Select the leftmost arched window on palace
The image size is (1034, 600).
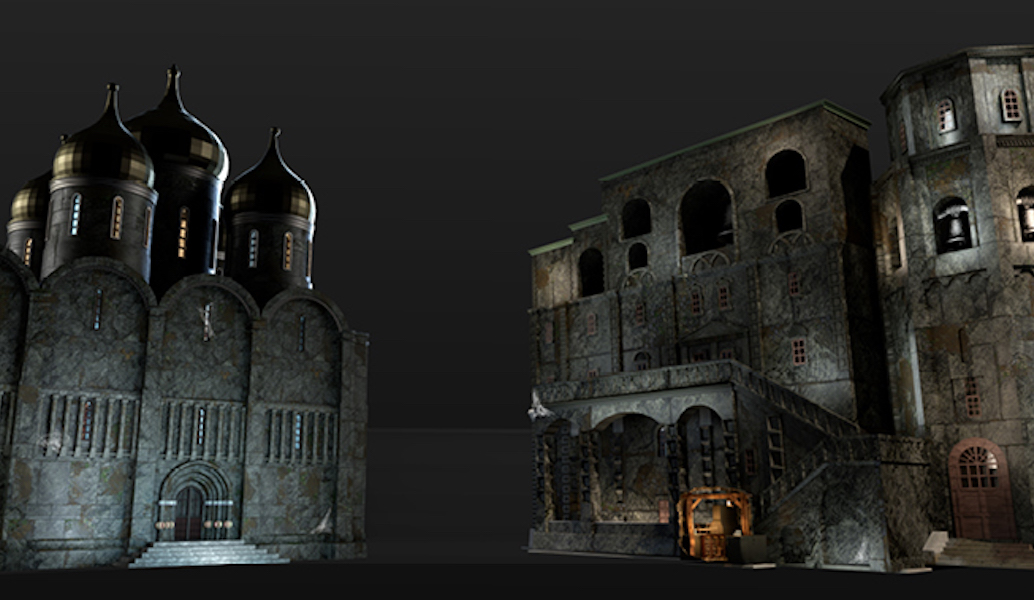click(591, 271)
